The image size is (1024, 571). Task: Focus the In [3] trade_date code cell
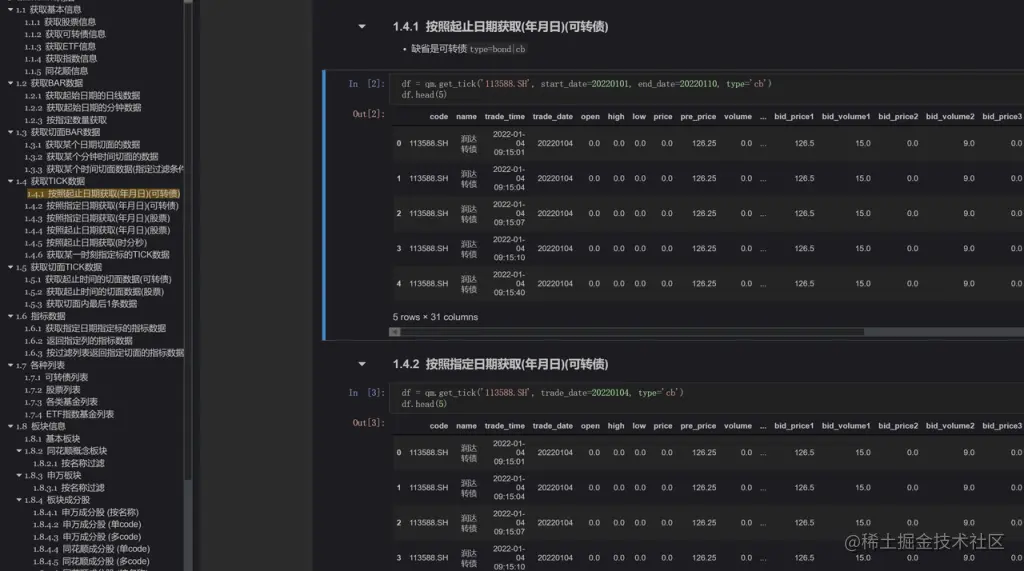(x=707, y=398)
